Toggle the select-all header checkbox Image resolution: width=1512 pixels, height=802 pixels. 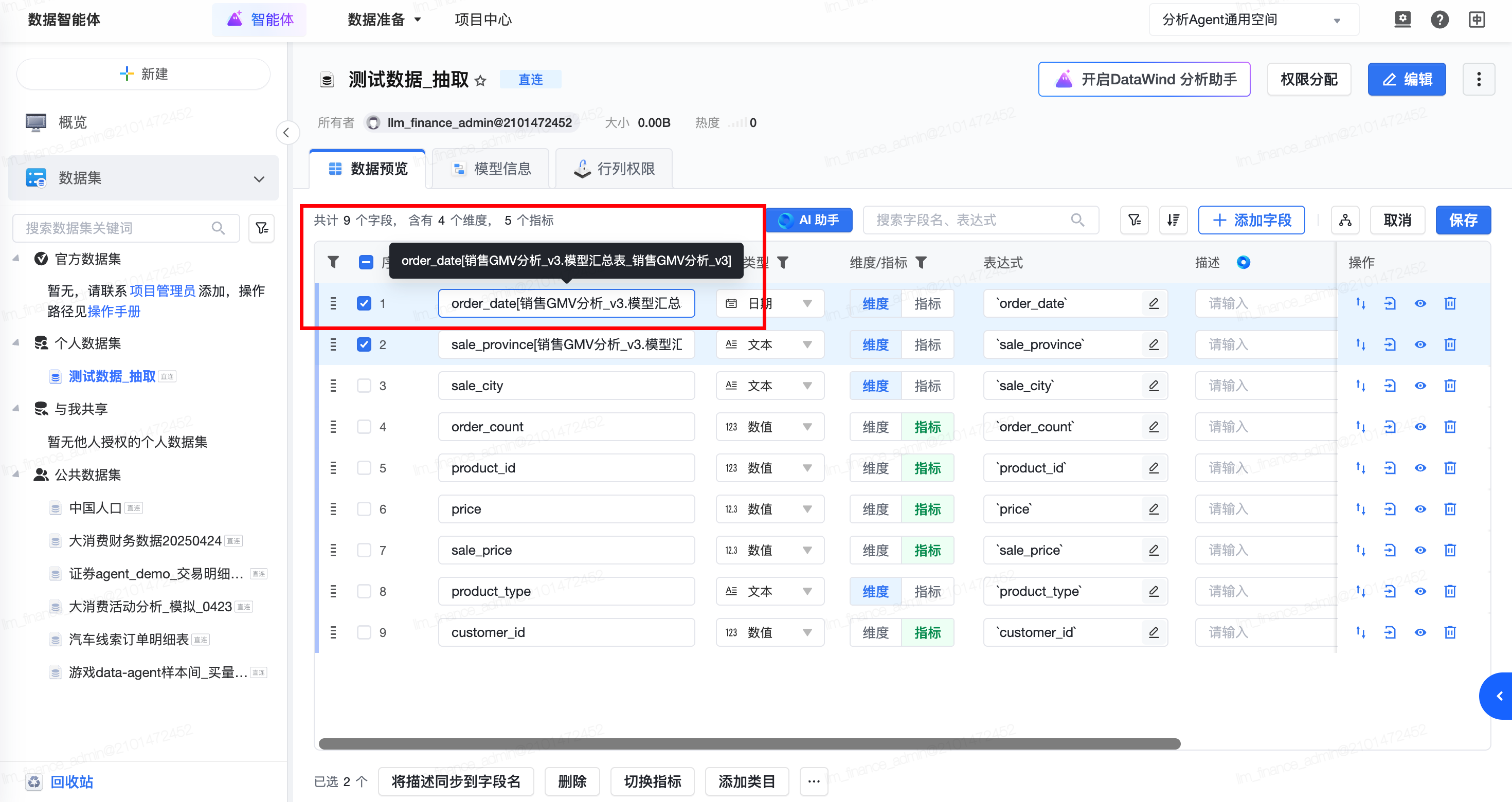pos(366,262)
